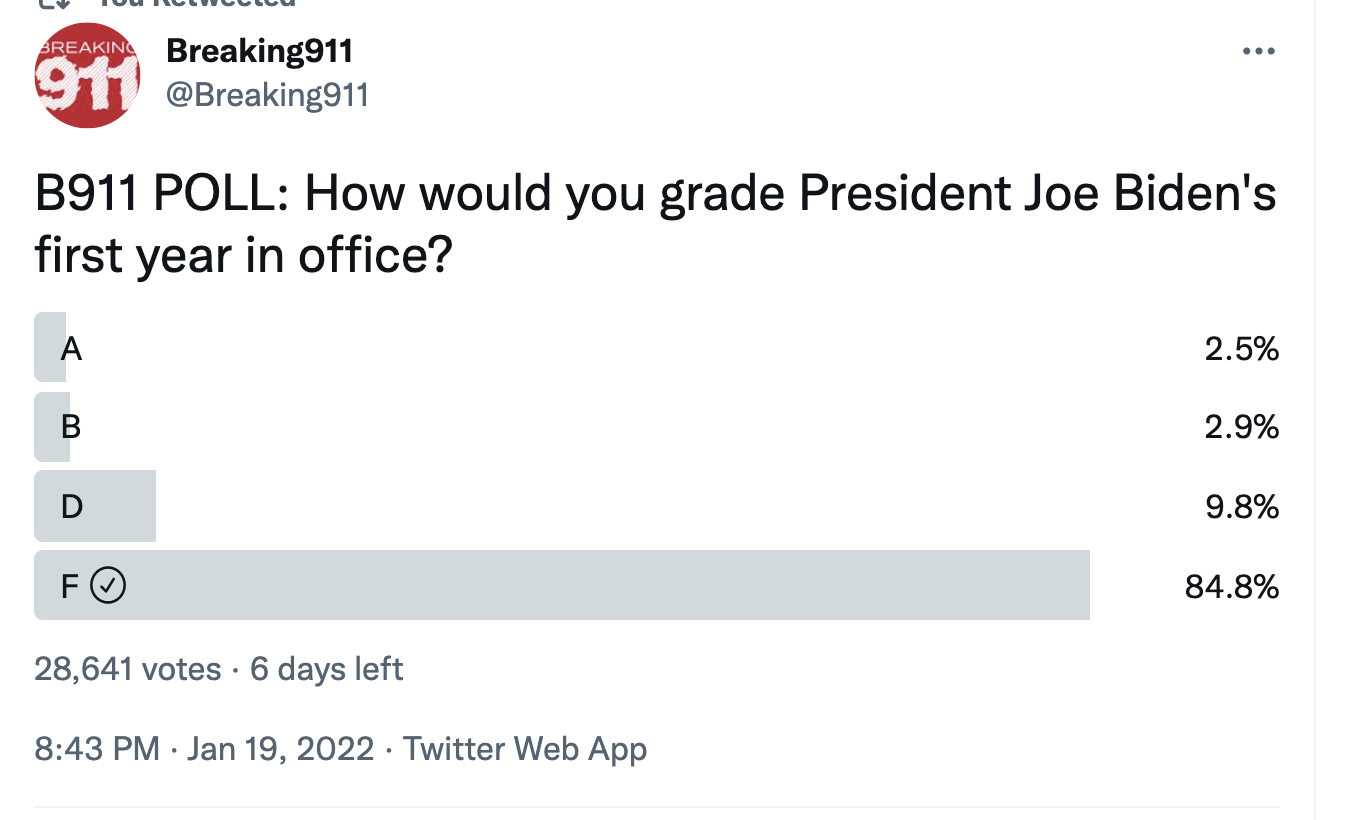The image size is (1346, 820).
Task: Select poll option D
Action: 72,506
